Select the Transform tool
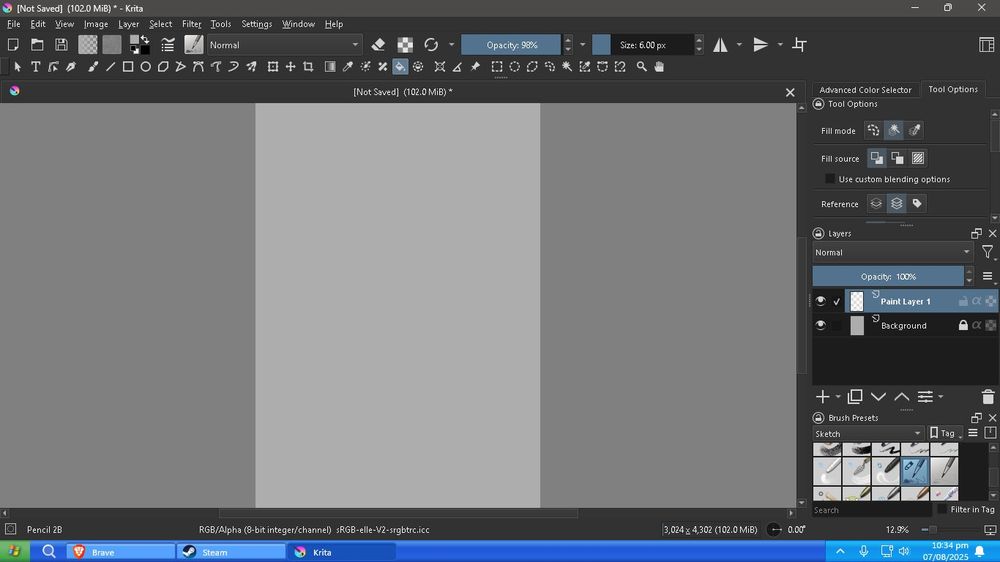Image resolution: width=1000 pixels, height=562 pixels. click(x=273, y=66)
